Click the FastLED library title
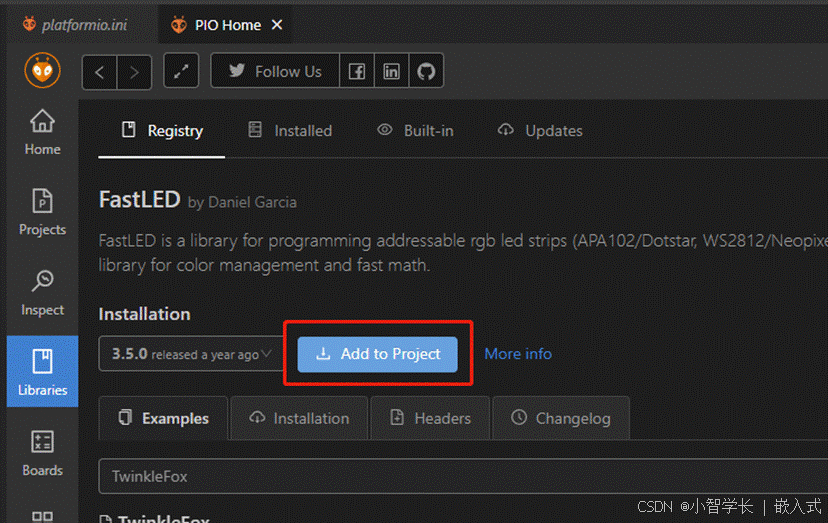 140,200
